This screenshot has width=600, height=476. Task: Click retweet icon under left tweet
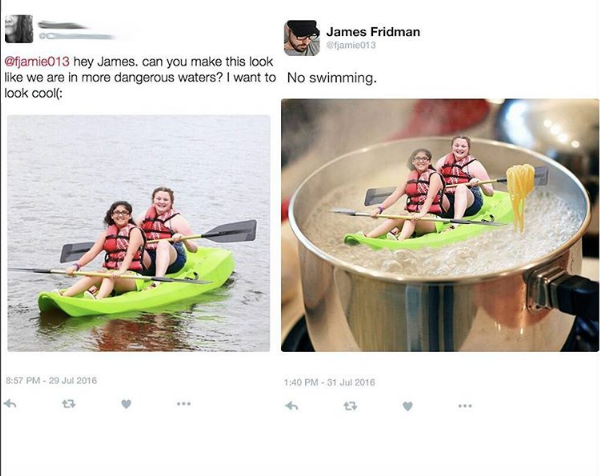(69, 403)
